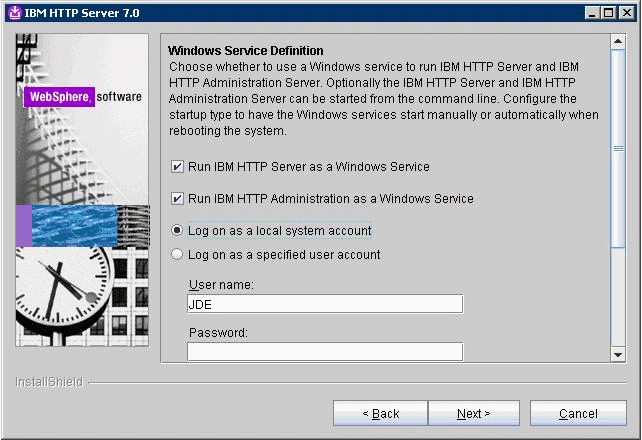Go back with the Back button
642x440 pixels.
pos(380,413)
